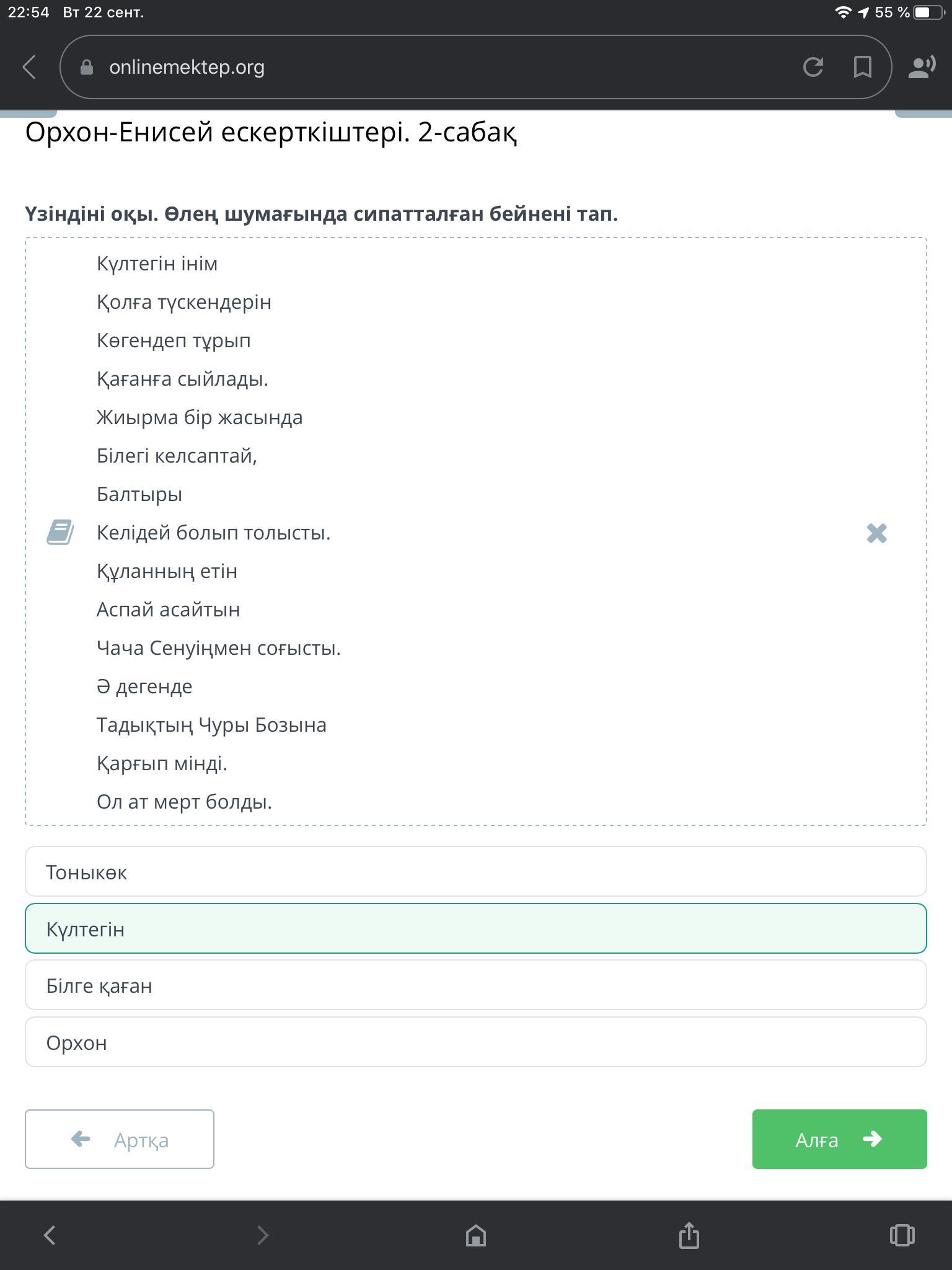This screenshot has height=1270, width=952.
Task: Tap the browser back arrow in the top bar
Action: click(x=29, y=67)
